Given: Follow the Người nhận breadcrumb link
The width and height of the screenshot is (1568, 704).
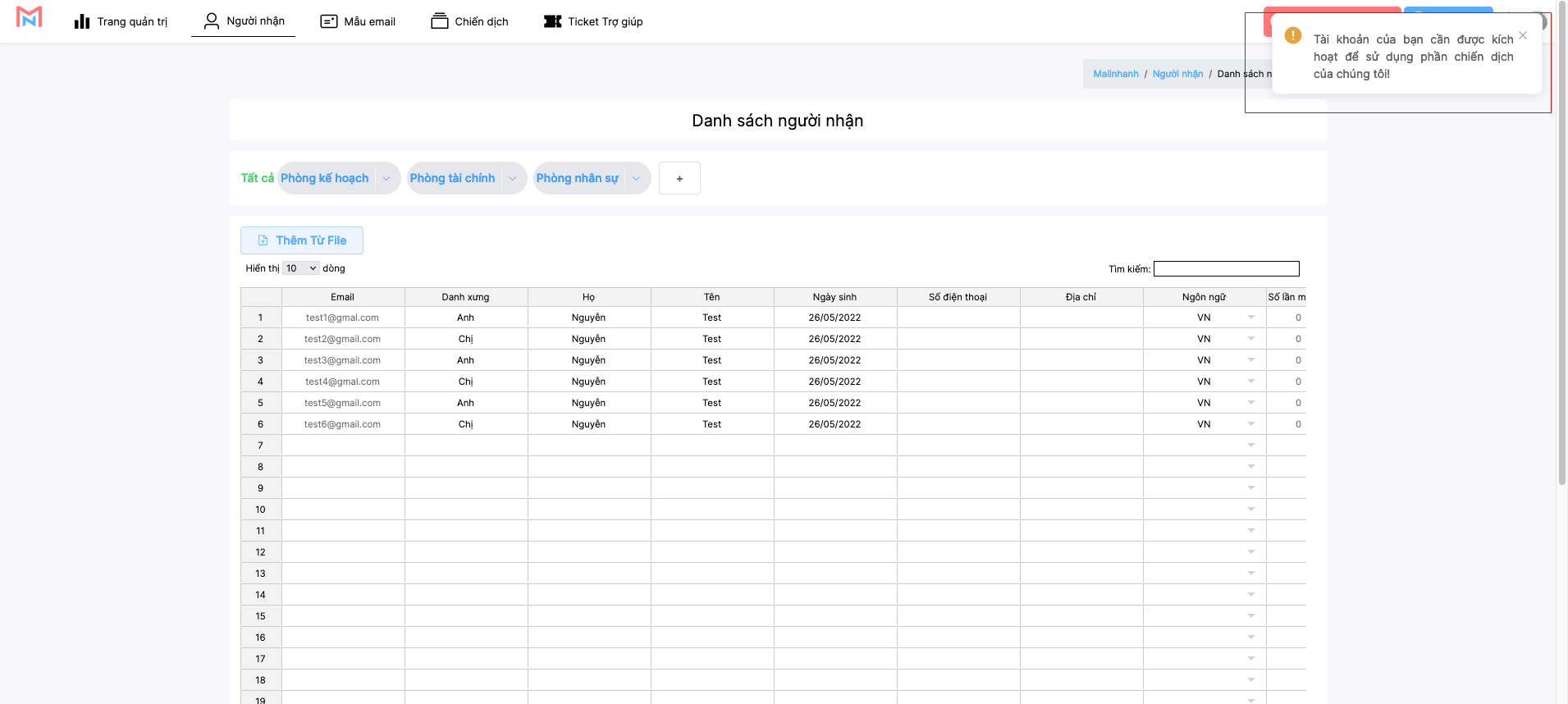Looking at the screenshot, I should tap(1177, 74).
